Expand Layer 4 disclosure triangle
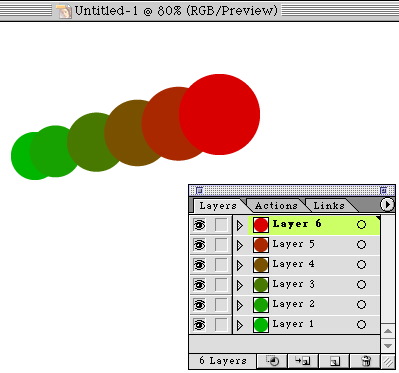The width and height of the screenshot is (399, 373). (240, 265)
